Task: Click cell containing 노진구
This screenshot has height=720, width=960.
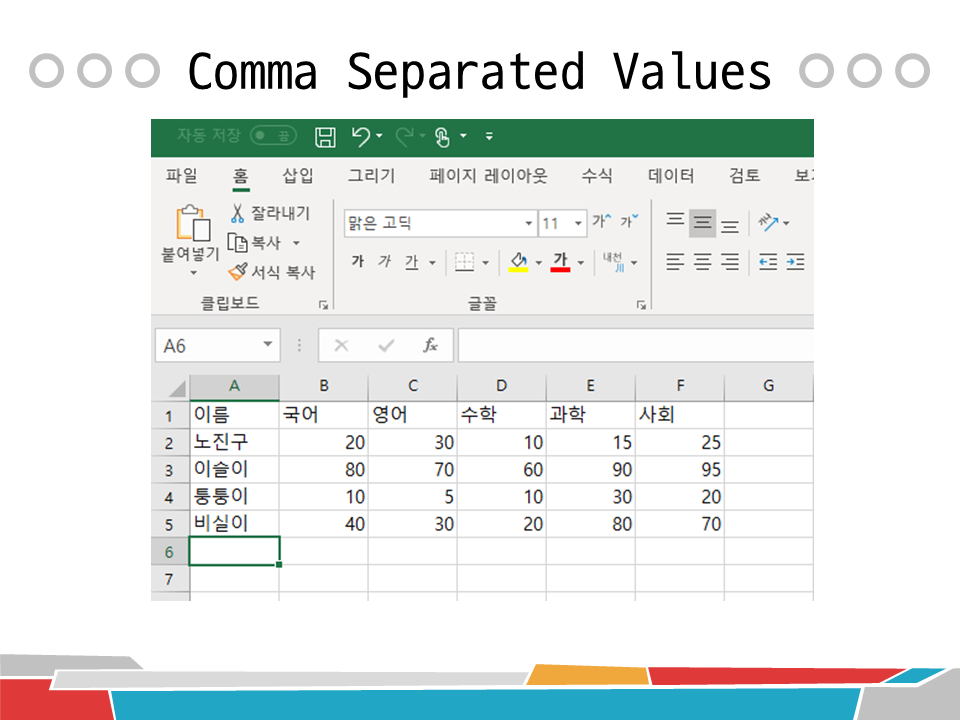Action: [234, 442]
